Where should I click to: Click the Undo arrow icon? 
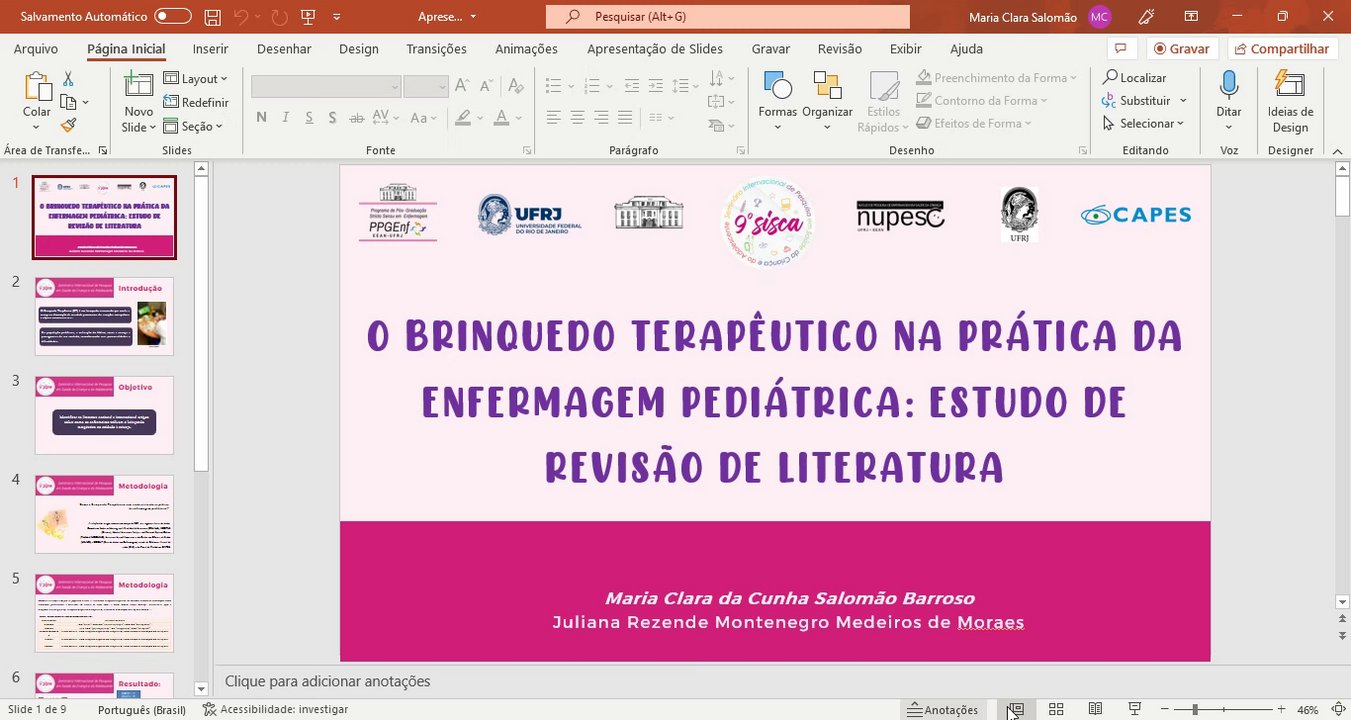point(241,17)
